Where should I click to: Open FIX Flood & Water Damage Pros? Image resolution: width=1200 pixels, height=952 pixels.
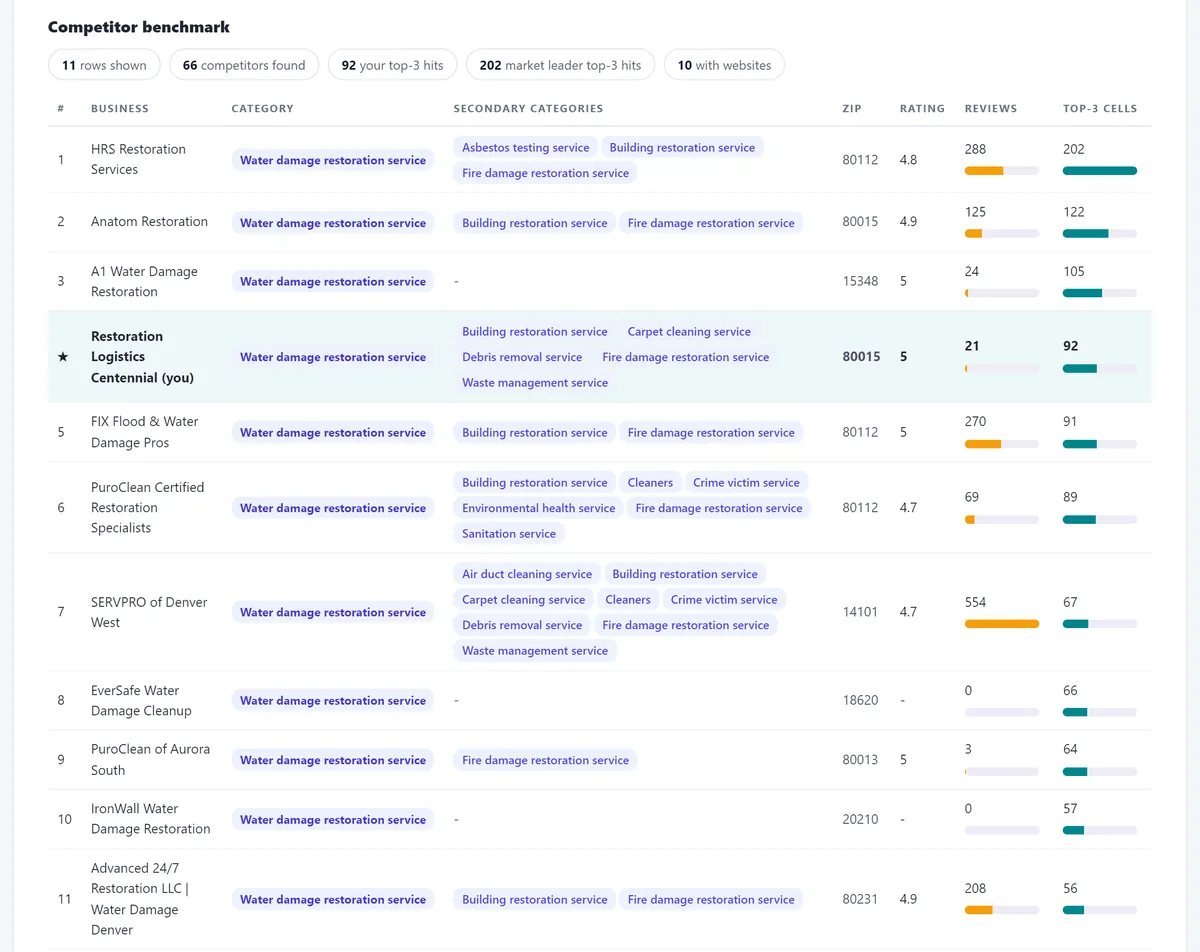[x=144, y=432]
